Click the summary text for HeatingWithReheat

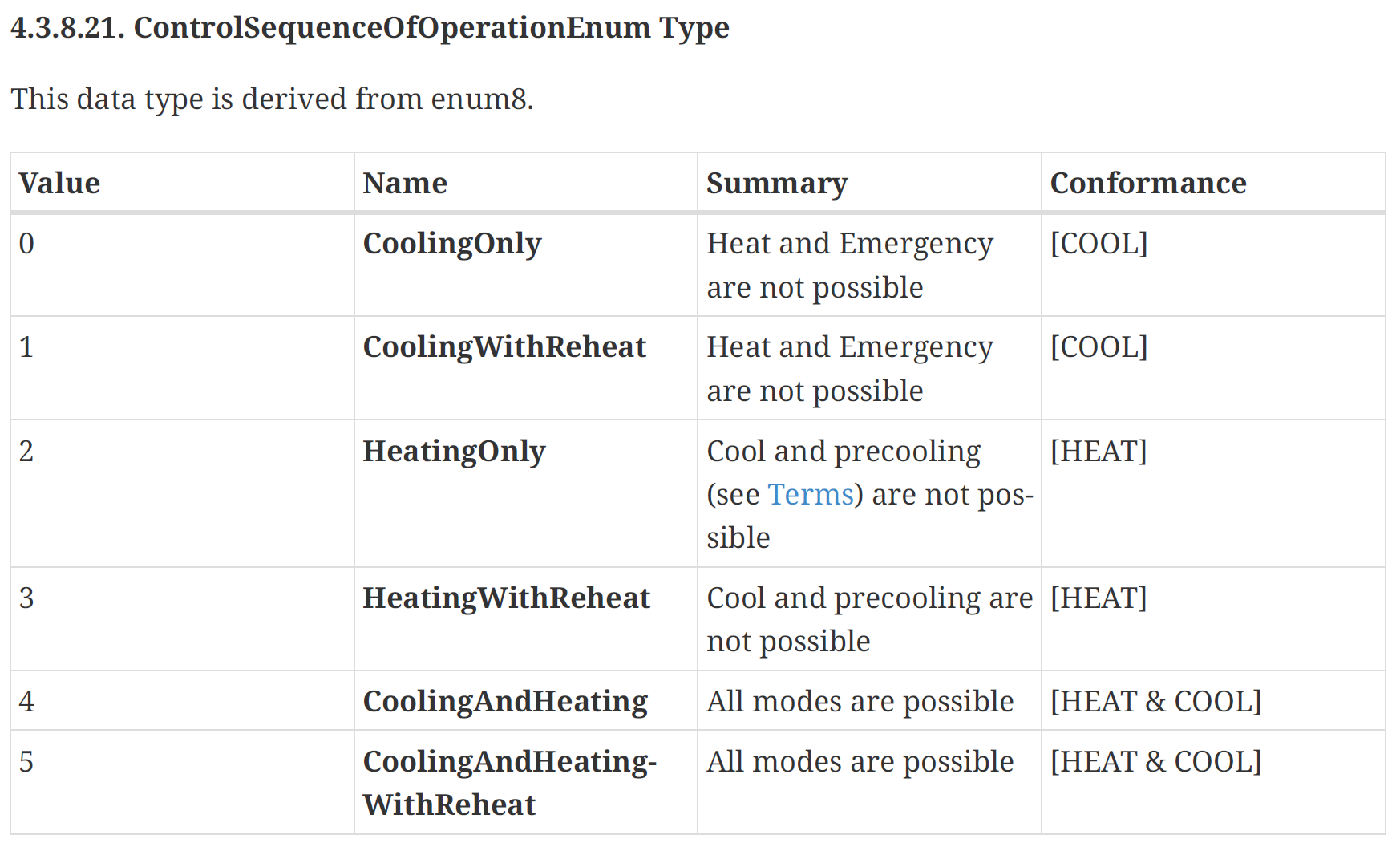coord(868,619)
